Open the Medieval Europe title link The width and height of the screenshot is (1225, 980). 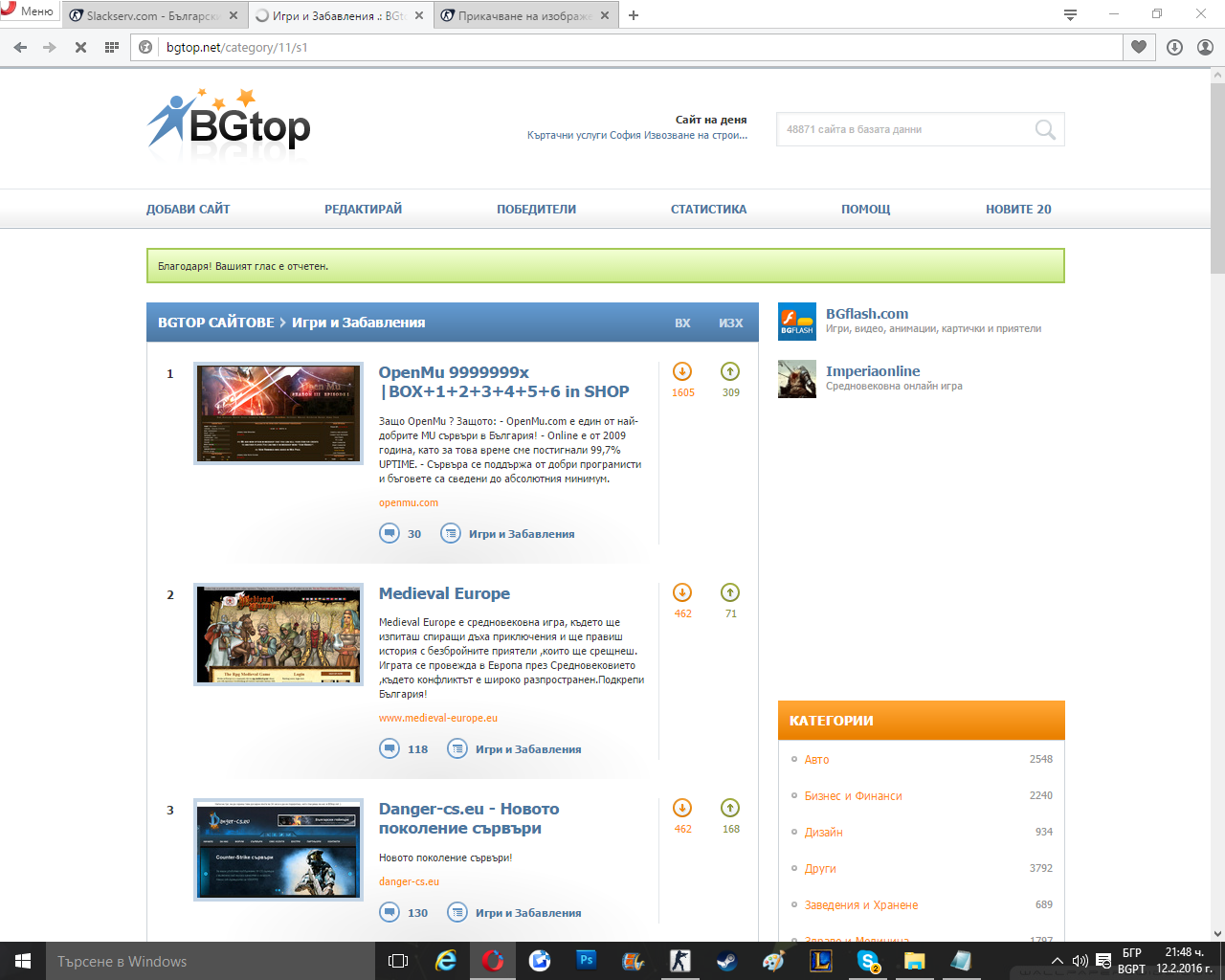(444, 593)
